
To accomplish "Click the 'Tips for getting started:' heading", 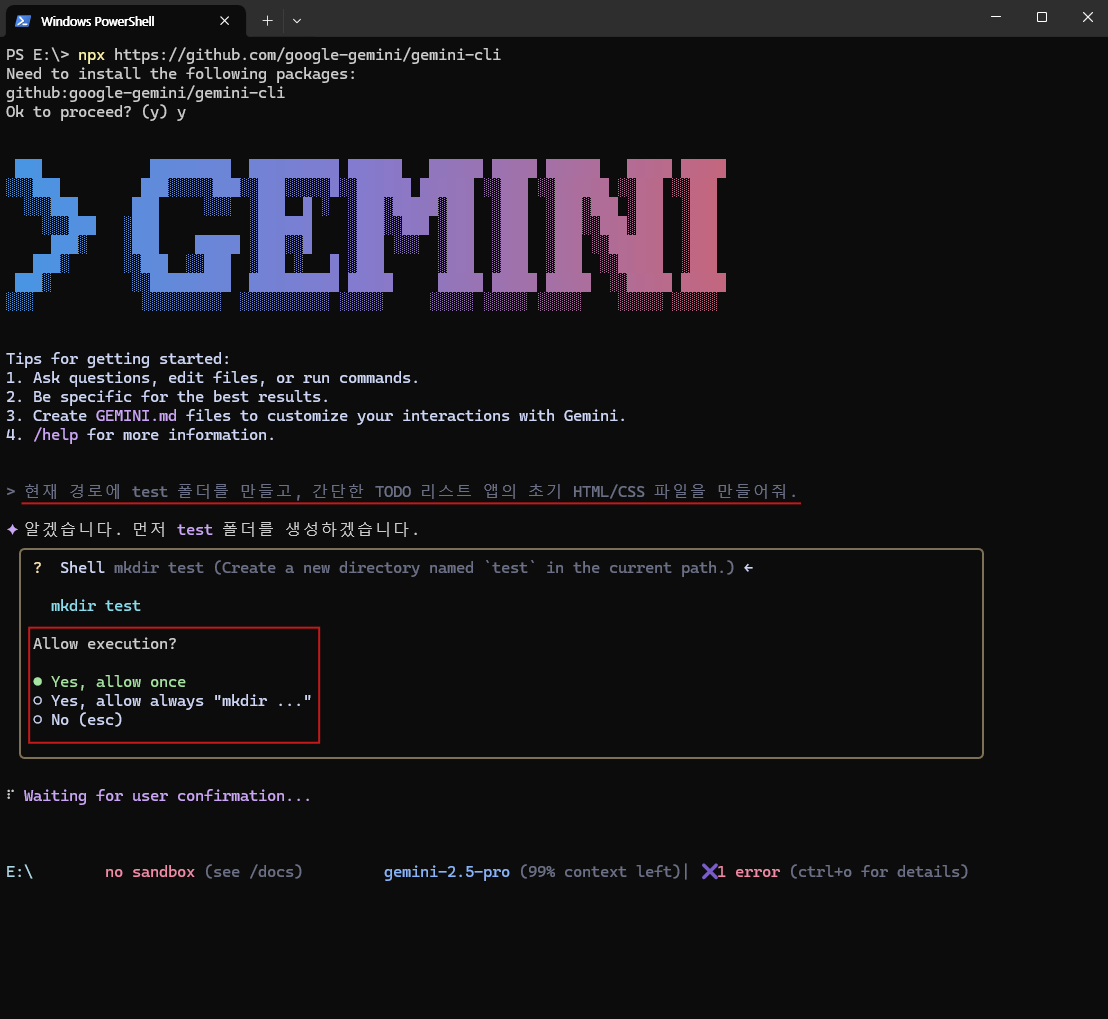I will (x=118, y=359).
